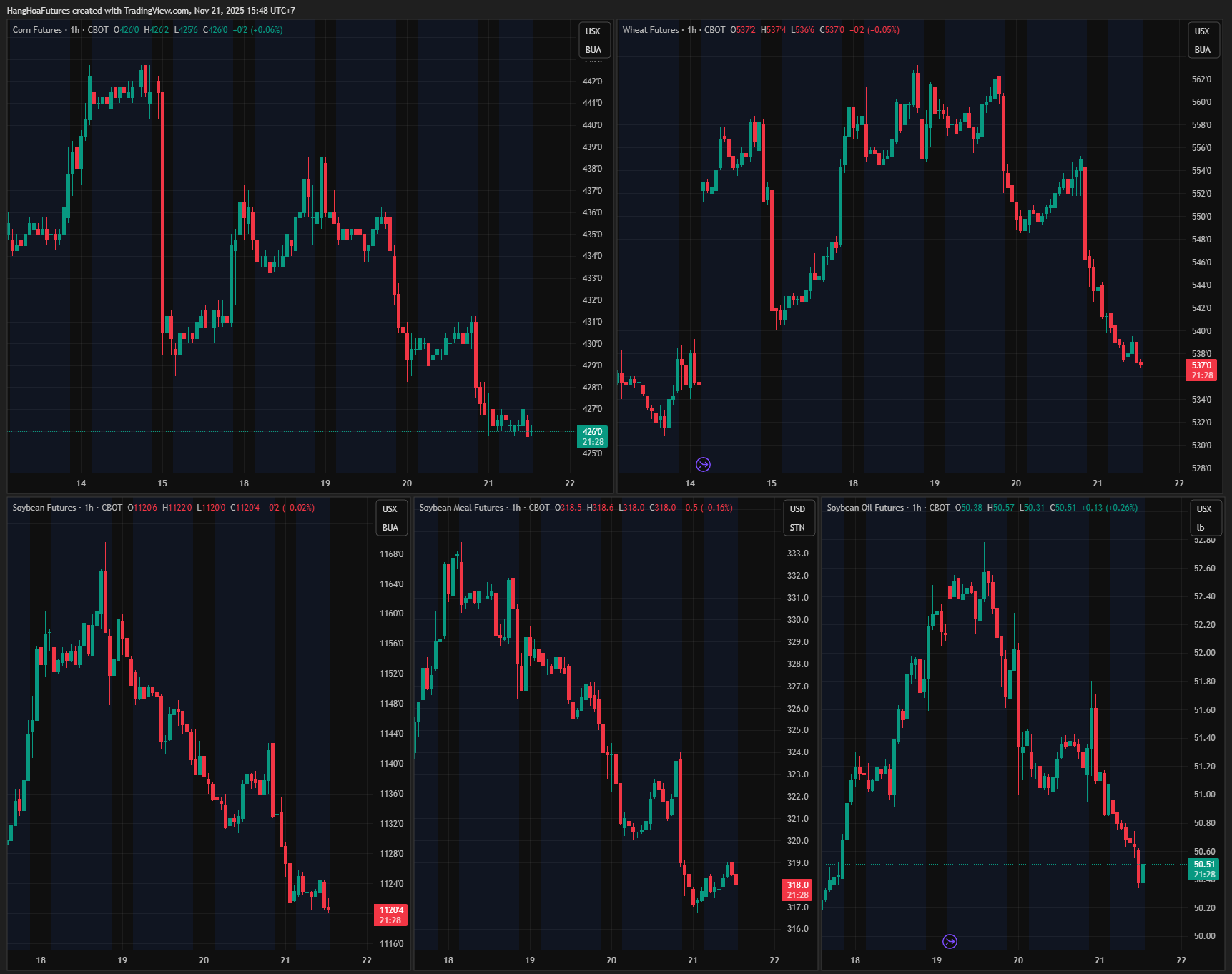Click the Corn Futures symbol title
The image size is (1232, 974).
click(x=37, y=30)
